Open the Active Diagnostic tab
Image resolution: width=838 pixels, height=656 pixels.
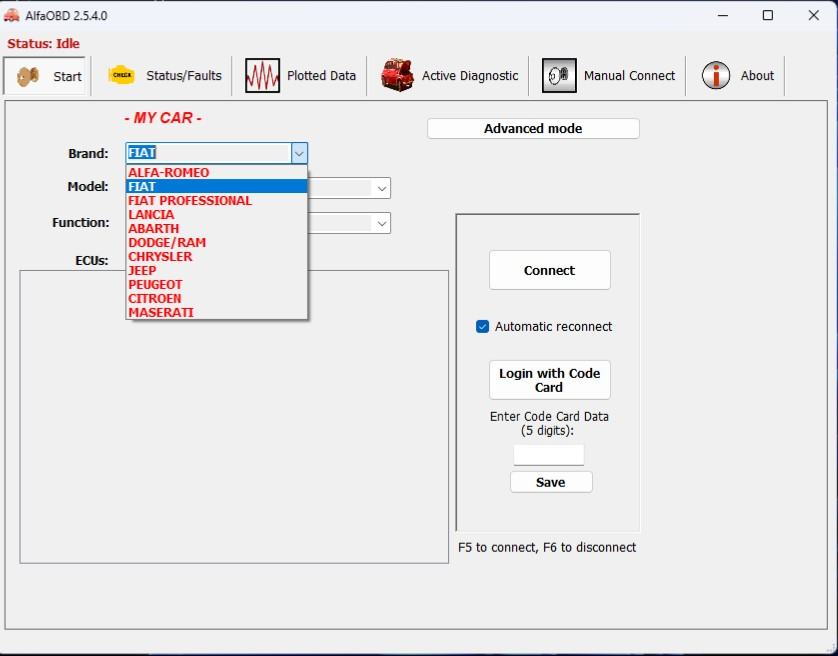click(x=449, y=75)
